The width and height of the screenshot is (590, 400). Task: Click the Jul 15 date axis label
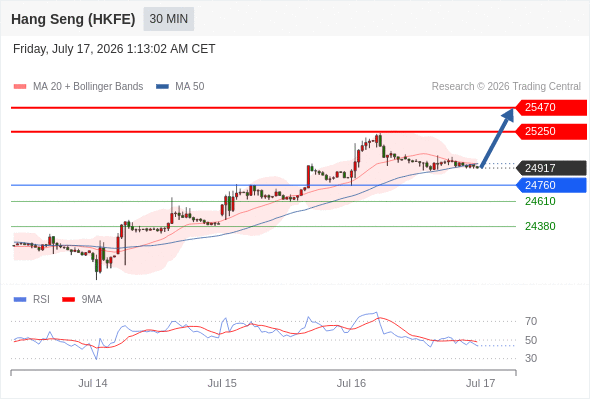coord(222,383)
